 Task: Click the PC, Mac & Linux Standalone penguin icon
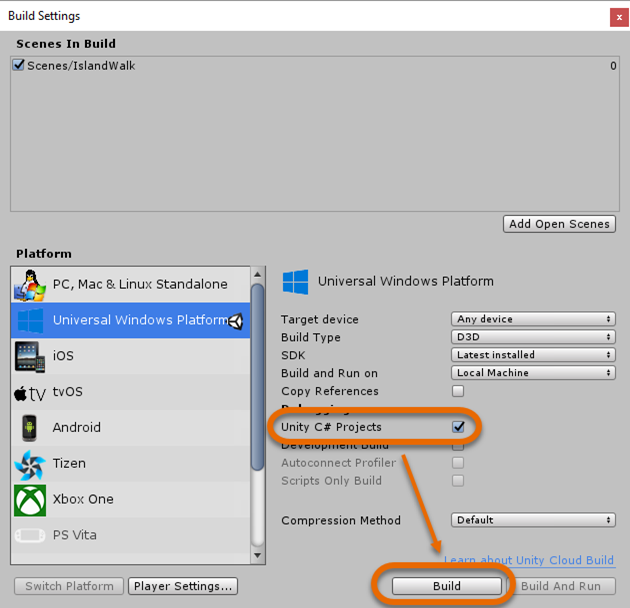click(x=29, y=285)
